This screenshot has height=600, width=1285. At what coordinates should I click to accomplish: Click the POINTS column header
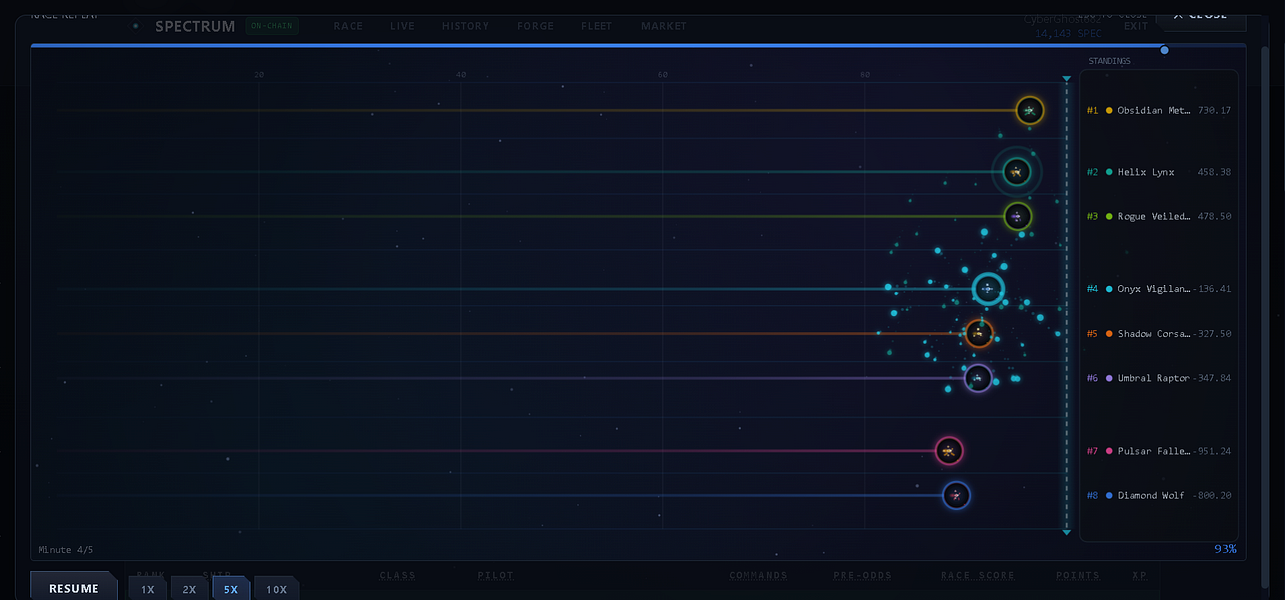[1078, 576]
